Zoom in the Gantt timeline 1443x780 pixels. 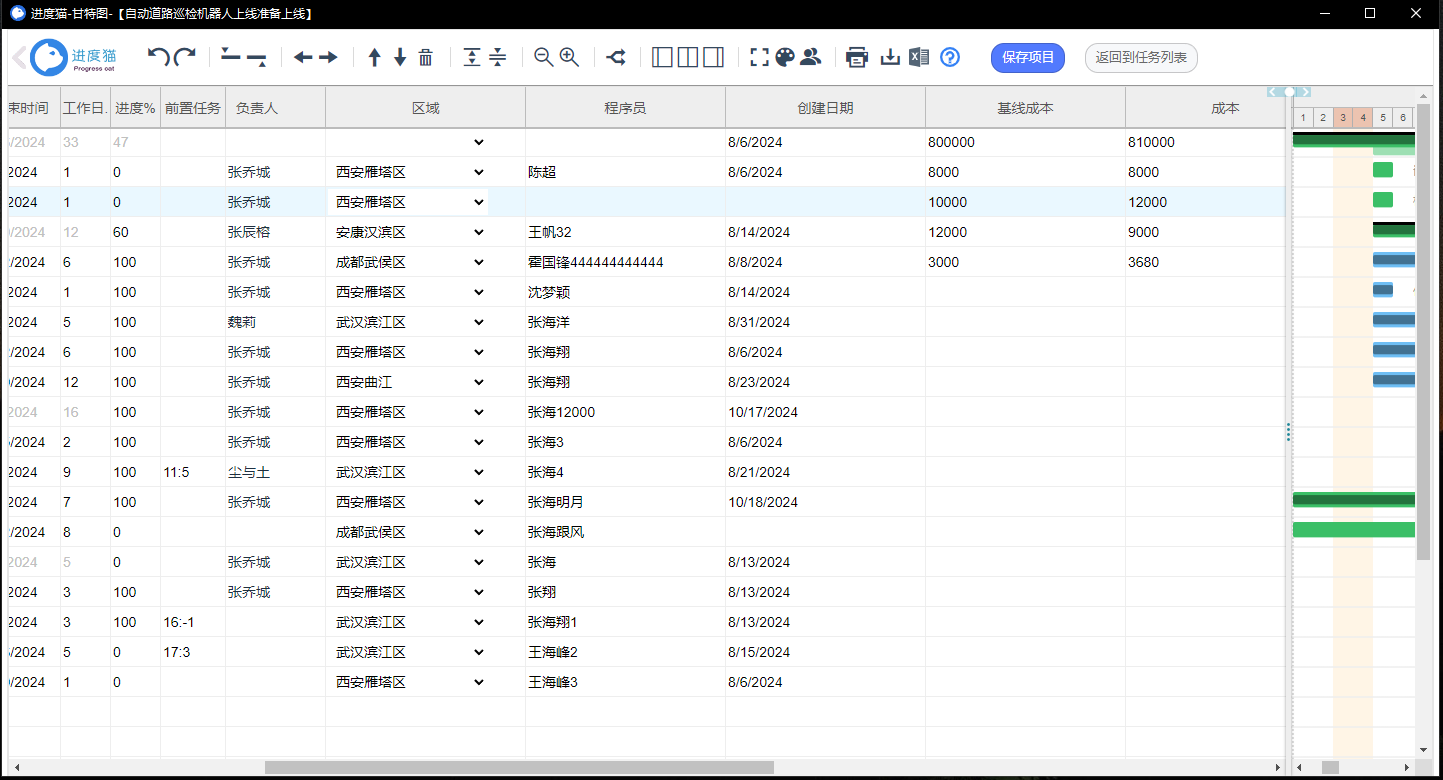tap(570, 58)
